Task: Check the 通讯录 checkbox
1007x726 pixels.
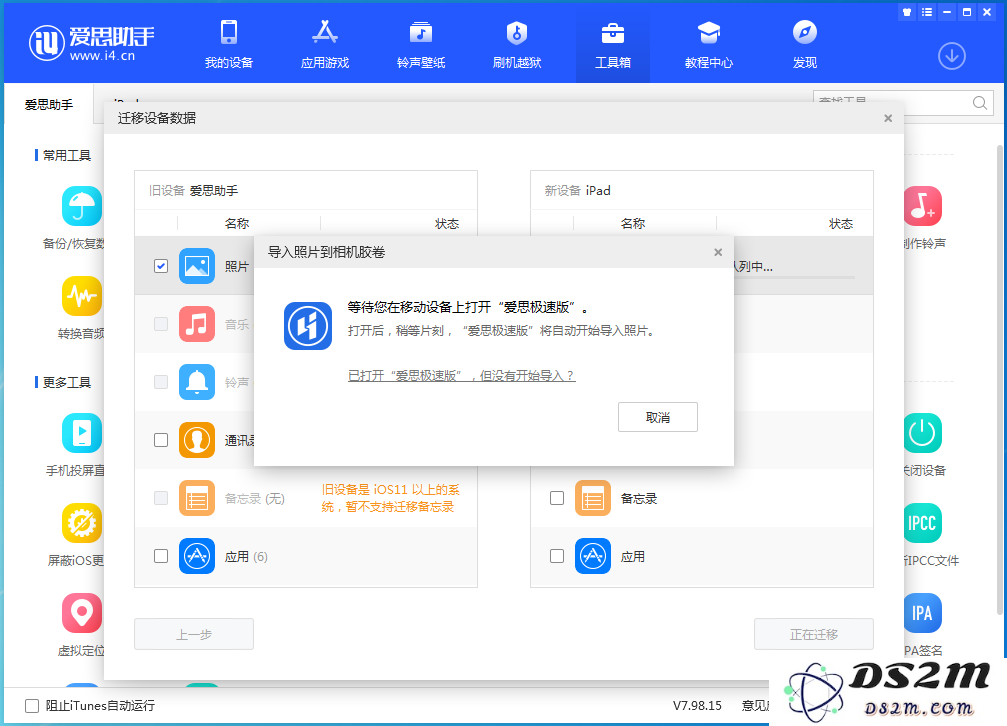Action: coord(161,440)
